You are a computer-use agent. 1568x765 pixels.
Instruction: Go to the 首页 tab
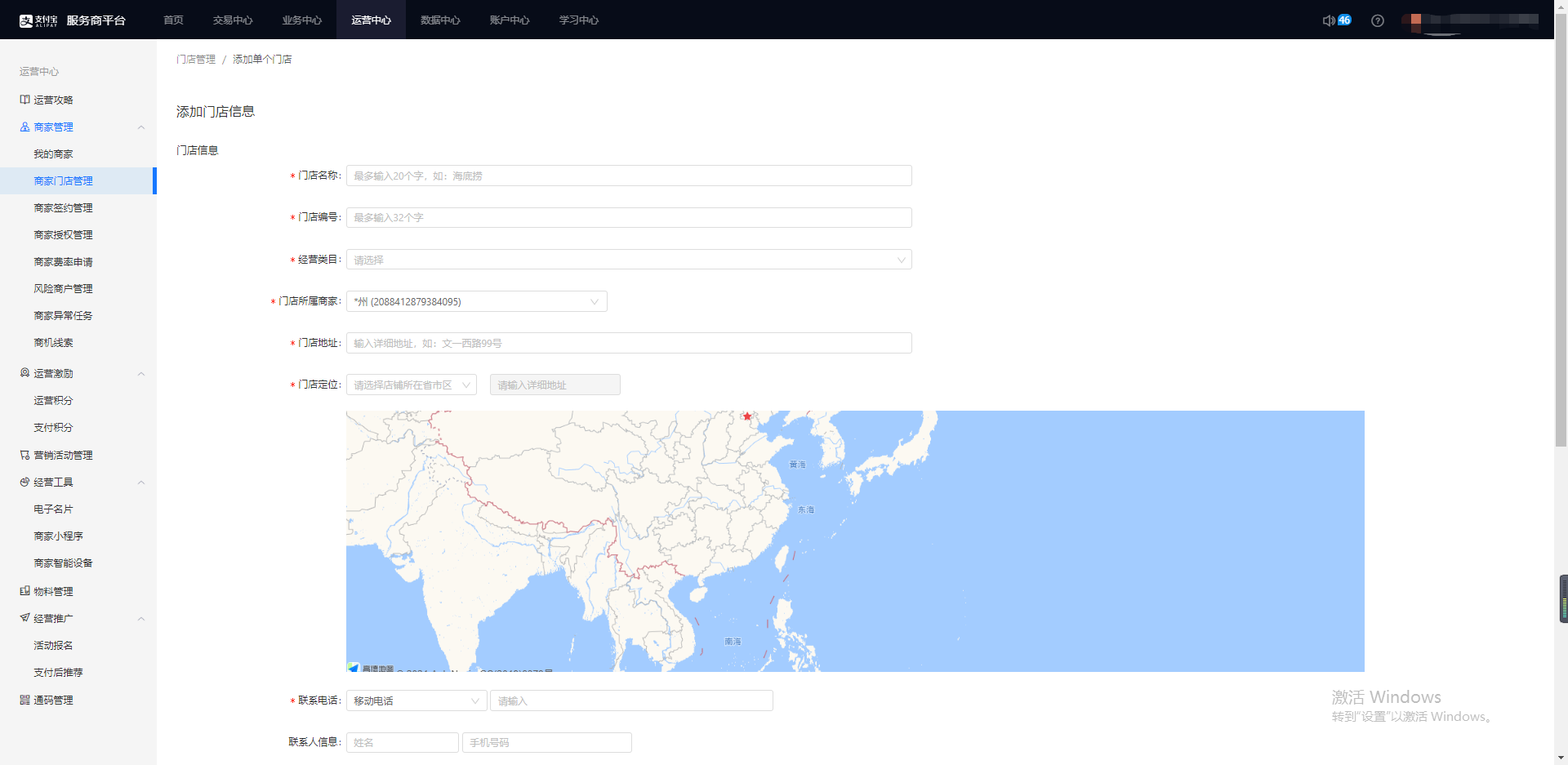tap(173, 20)
